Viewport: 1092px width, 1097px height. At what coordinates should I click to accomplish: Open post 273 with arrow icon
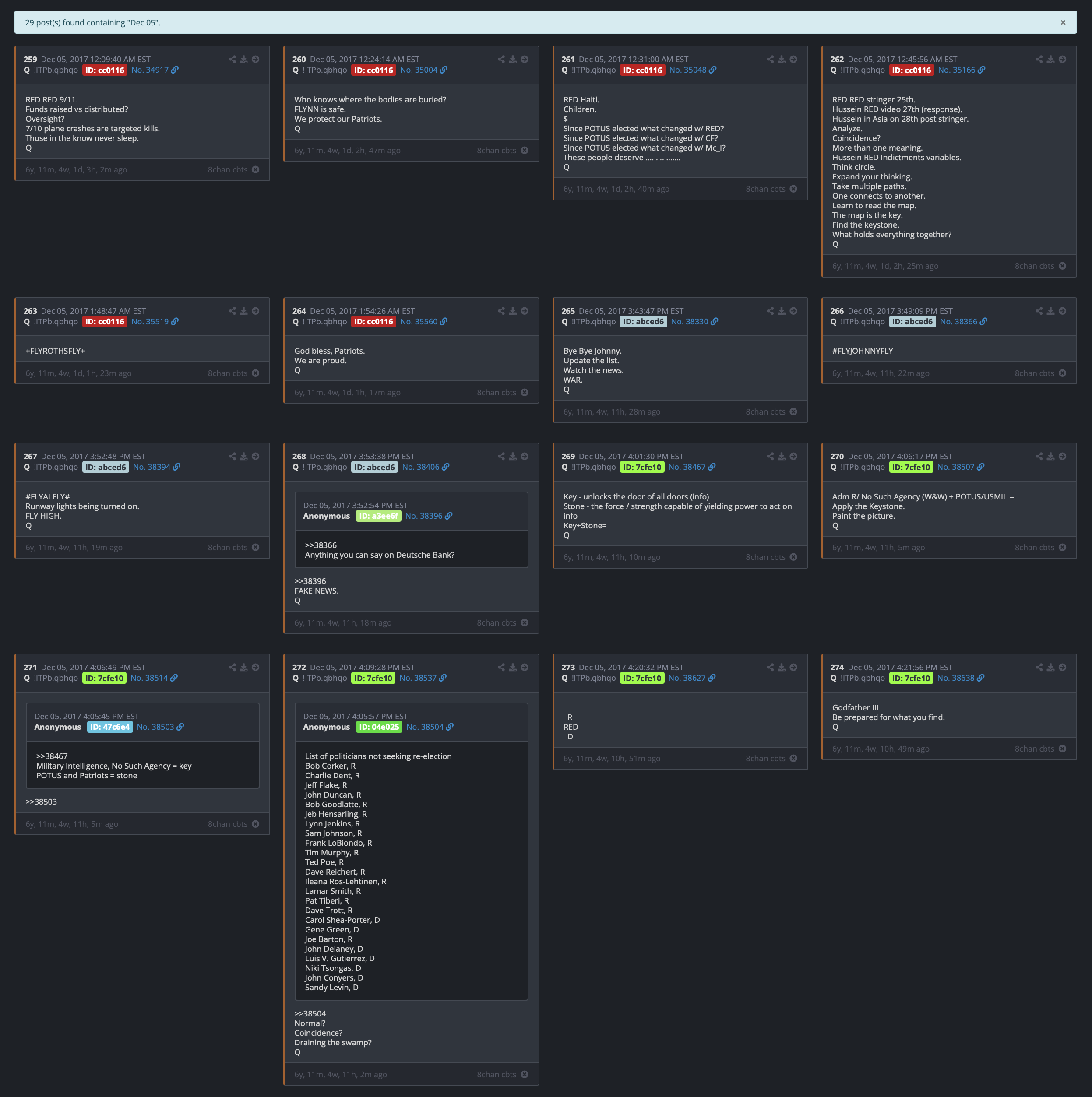click(x=793, y=667)
